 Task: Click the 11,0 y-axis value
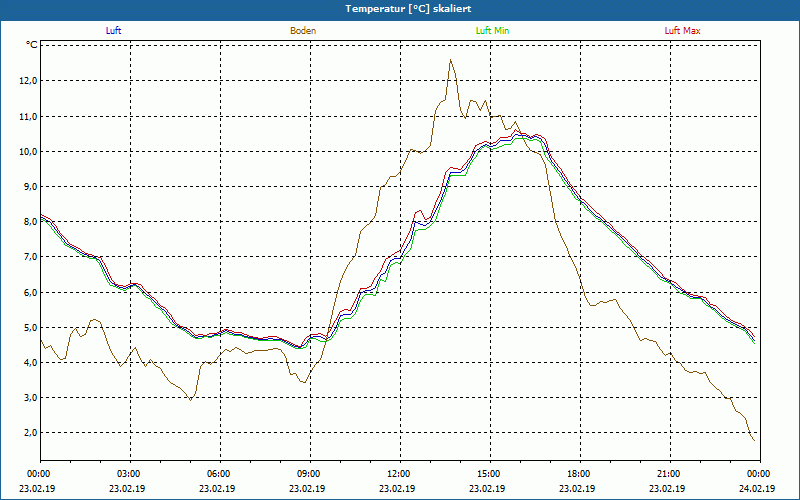click(29, 116)
